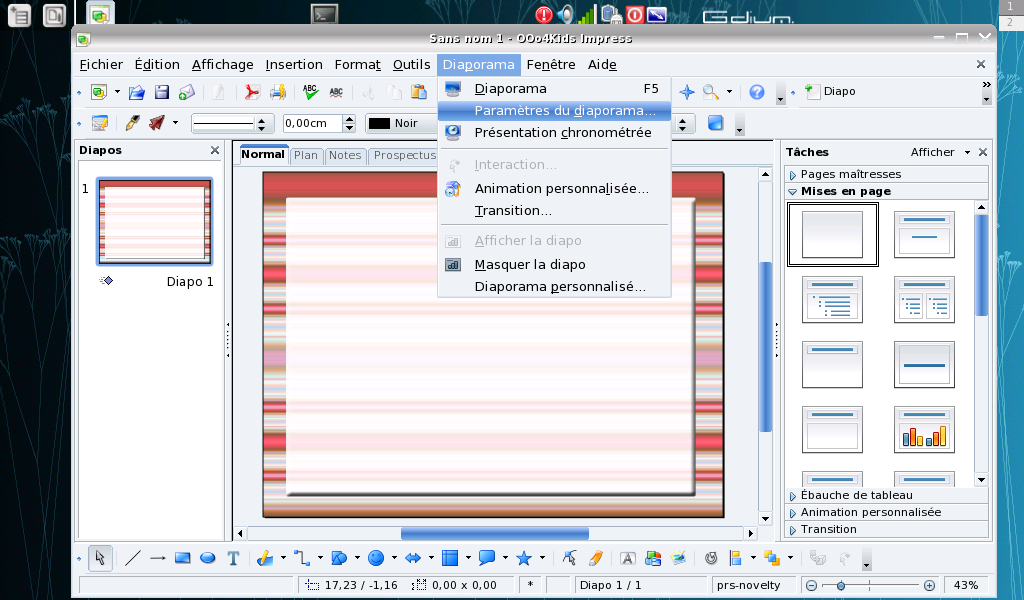Toggle the shadow button in toolbar
This screenshot has height=600, width=1024.
(x=715, y=123)
